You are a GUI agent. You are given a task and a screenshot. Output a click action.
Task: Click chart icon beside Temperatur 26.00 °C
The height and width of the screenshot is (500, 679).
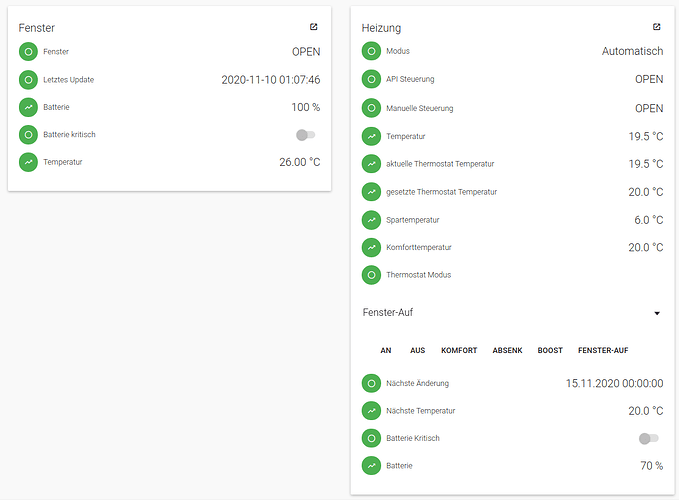pyautogui.click(x=28, y=162)
